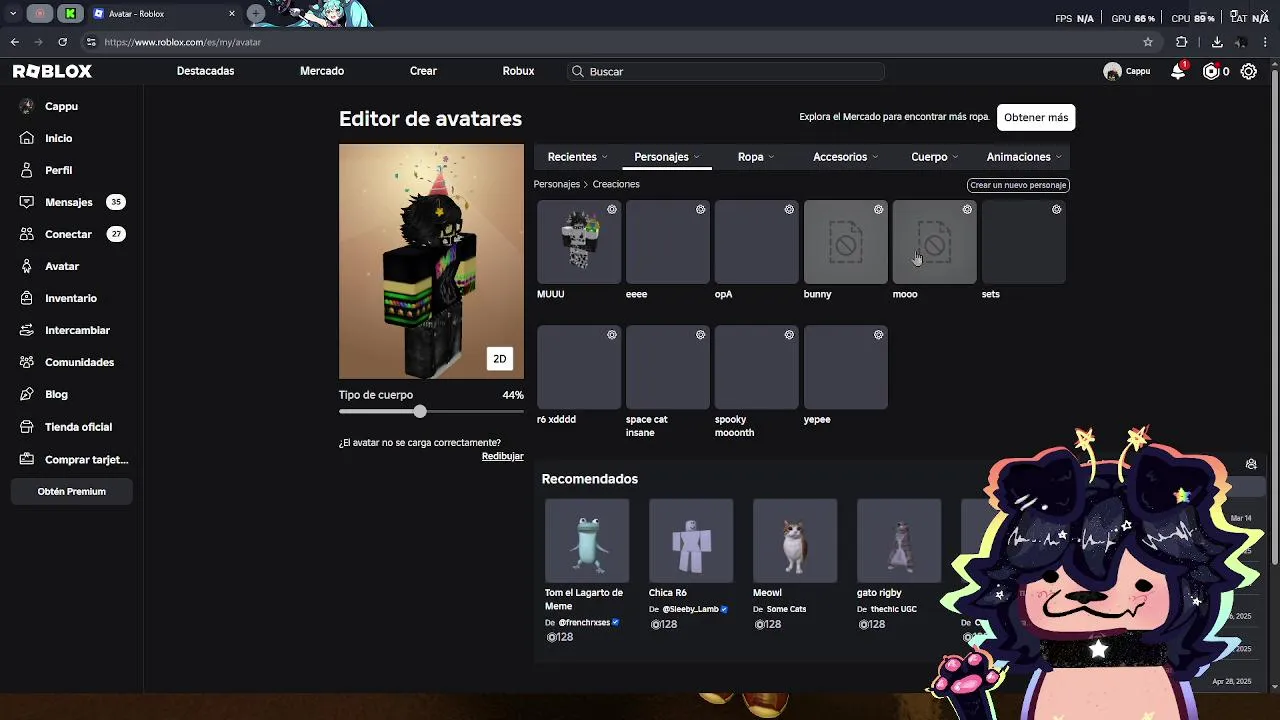The height and width of the screenshot is (720, 1280).
Task: Switch to the Avatar - Roblox browser tab
Action: (163, 14)
